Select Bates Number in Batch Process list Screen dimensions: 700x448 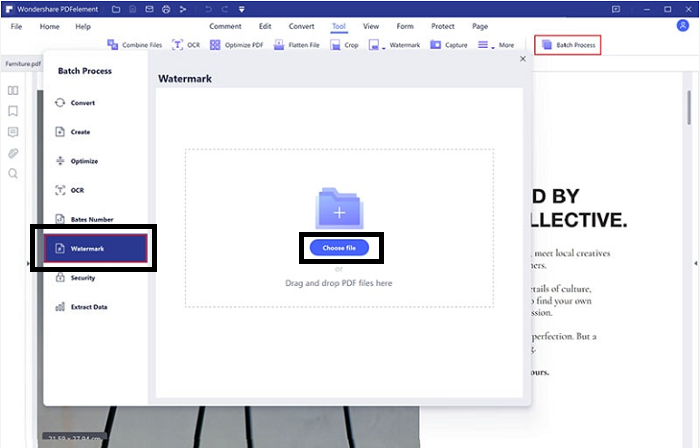point(96,219)
